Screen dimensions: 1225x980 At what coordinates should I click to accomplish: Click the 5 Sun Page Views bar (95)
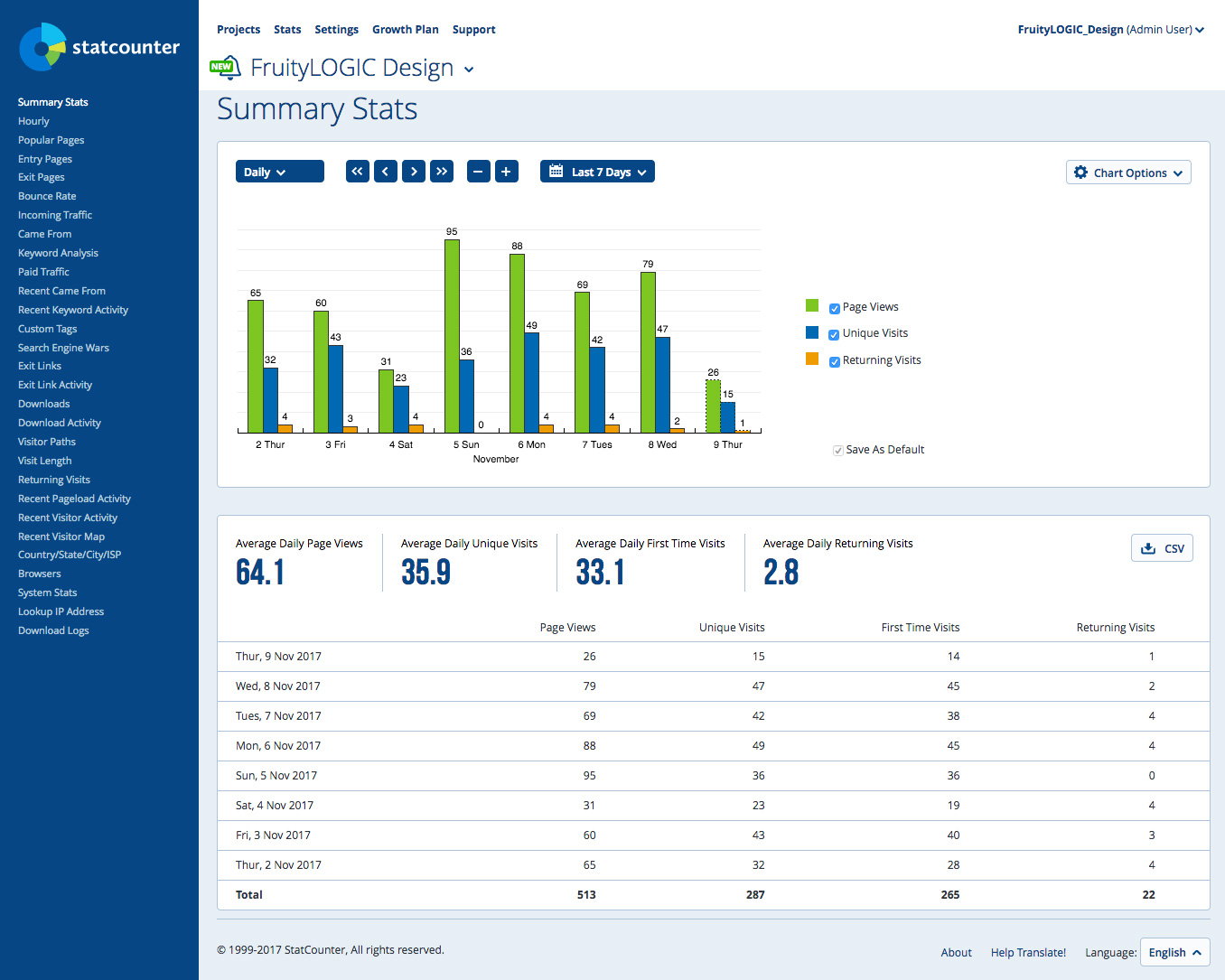[452, 336]
